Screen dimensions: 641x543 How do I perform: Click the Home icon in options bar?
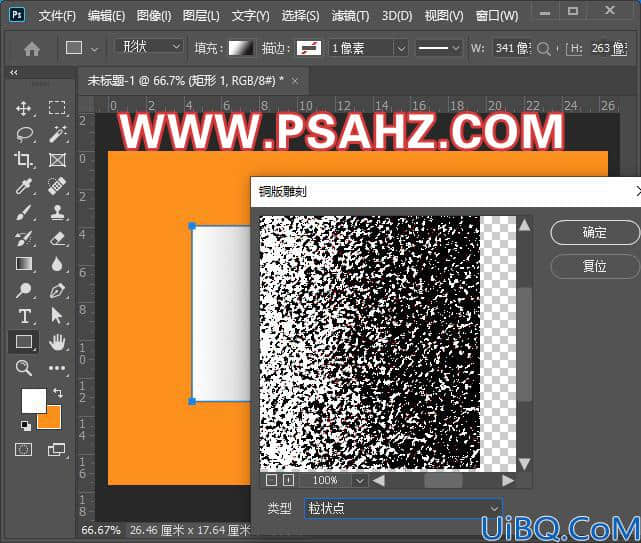[x=31, y=49]
